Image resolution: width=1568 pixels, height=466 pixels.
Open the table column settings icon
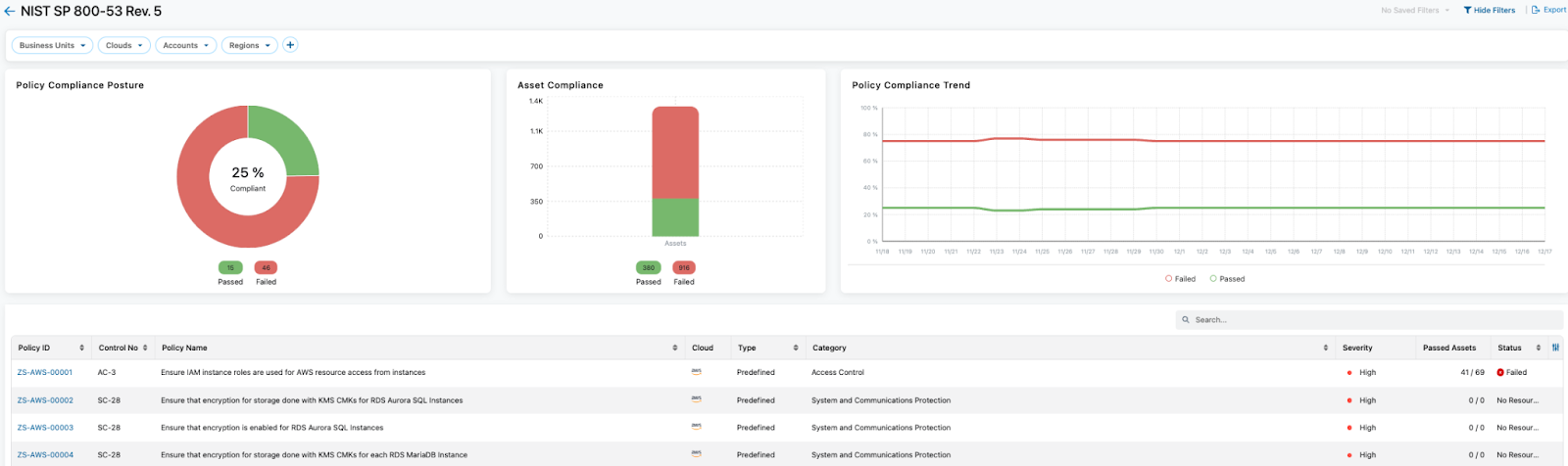click(1555, 348)
